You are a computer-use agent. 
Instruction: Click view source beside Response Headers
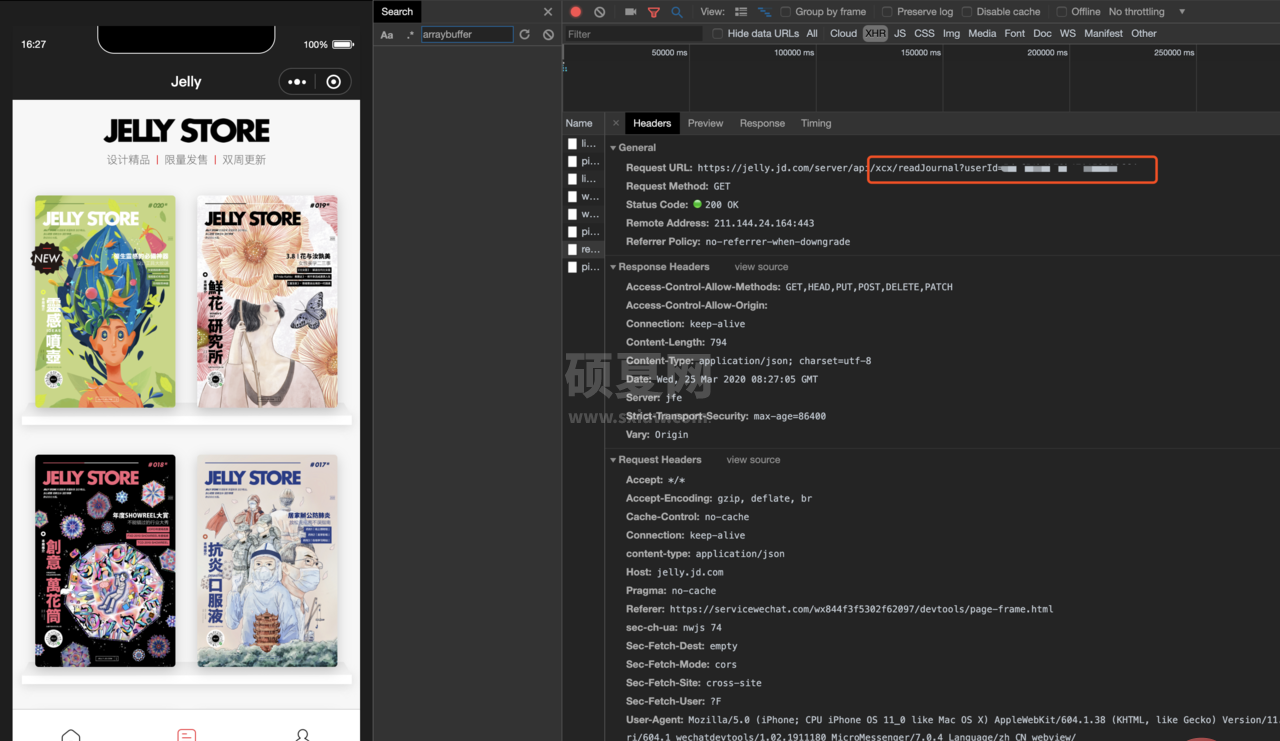click(761, 267)
